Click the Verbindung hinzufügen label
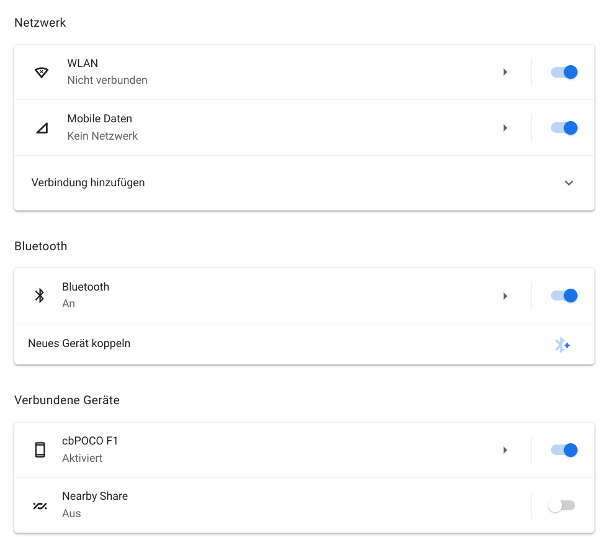The image size is (600, 537). 88,183
